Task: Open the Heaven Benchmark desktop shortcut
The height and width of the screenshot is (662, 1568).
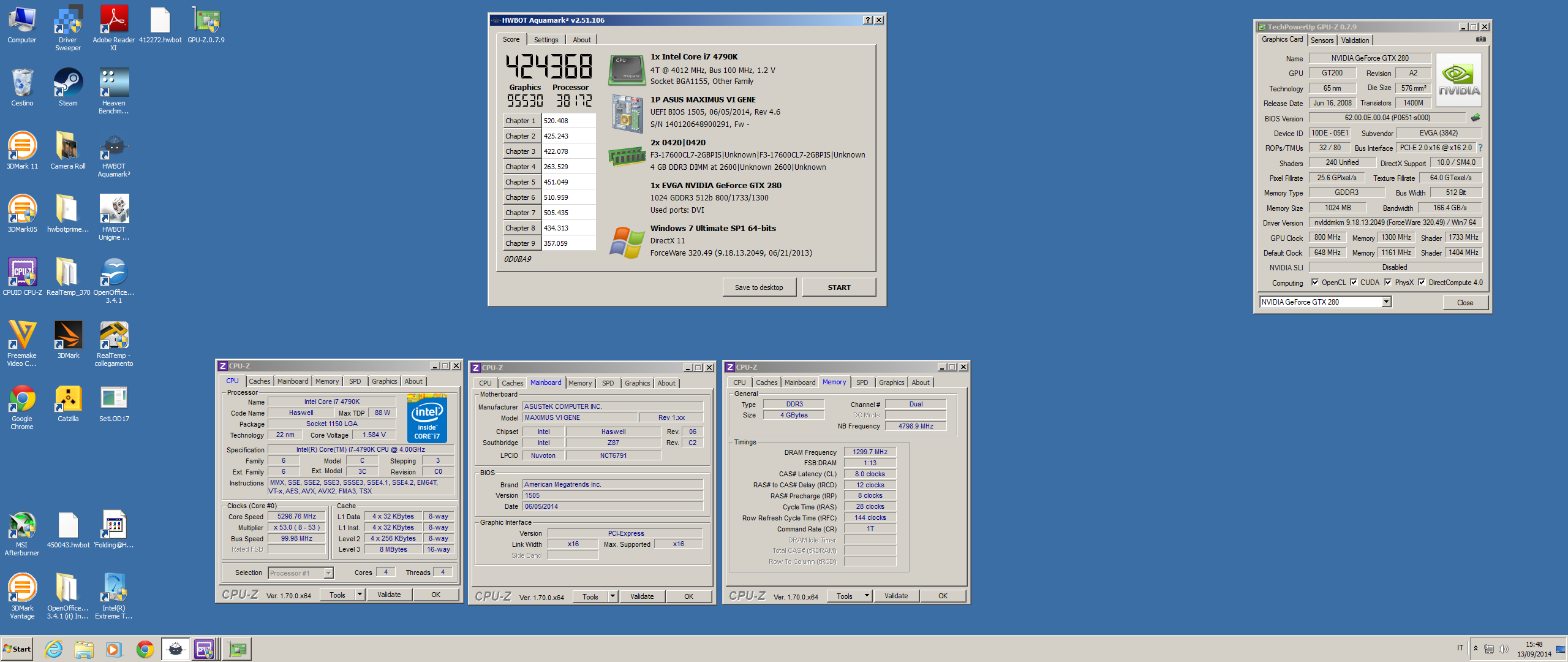Action: 114,91
